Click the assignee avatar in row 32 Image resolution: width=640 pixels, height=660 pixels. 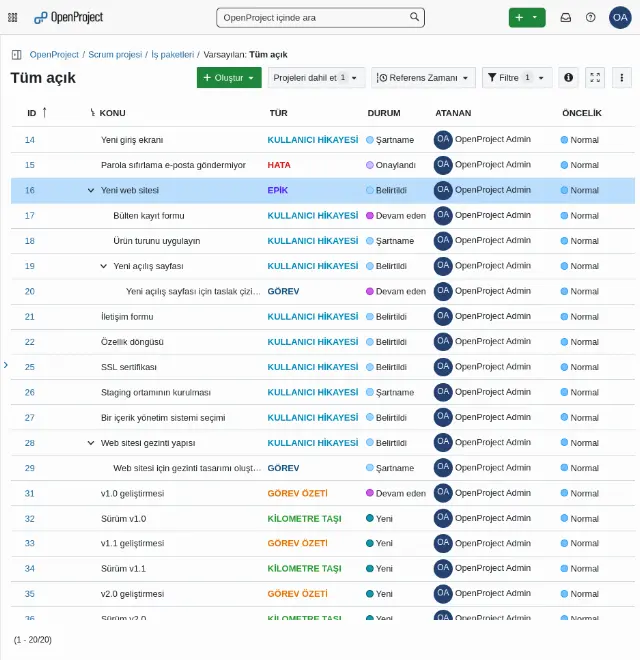(x=443, y=518)
